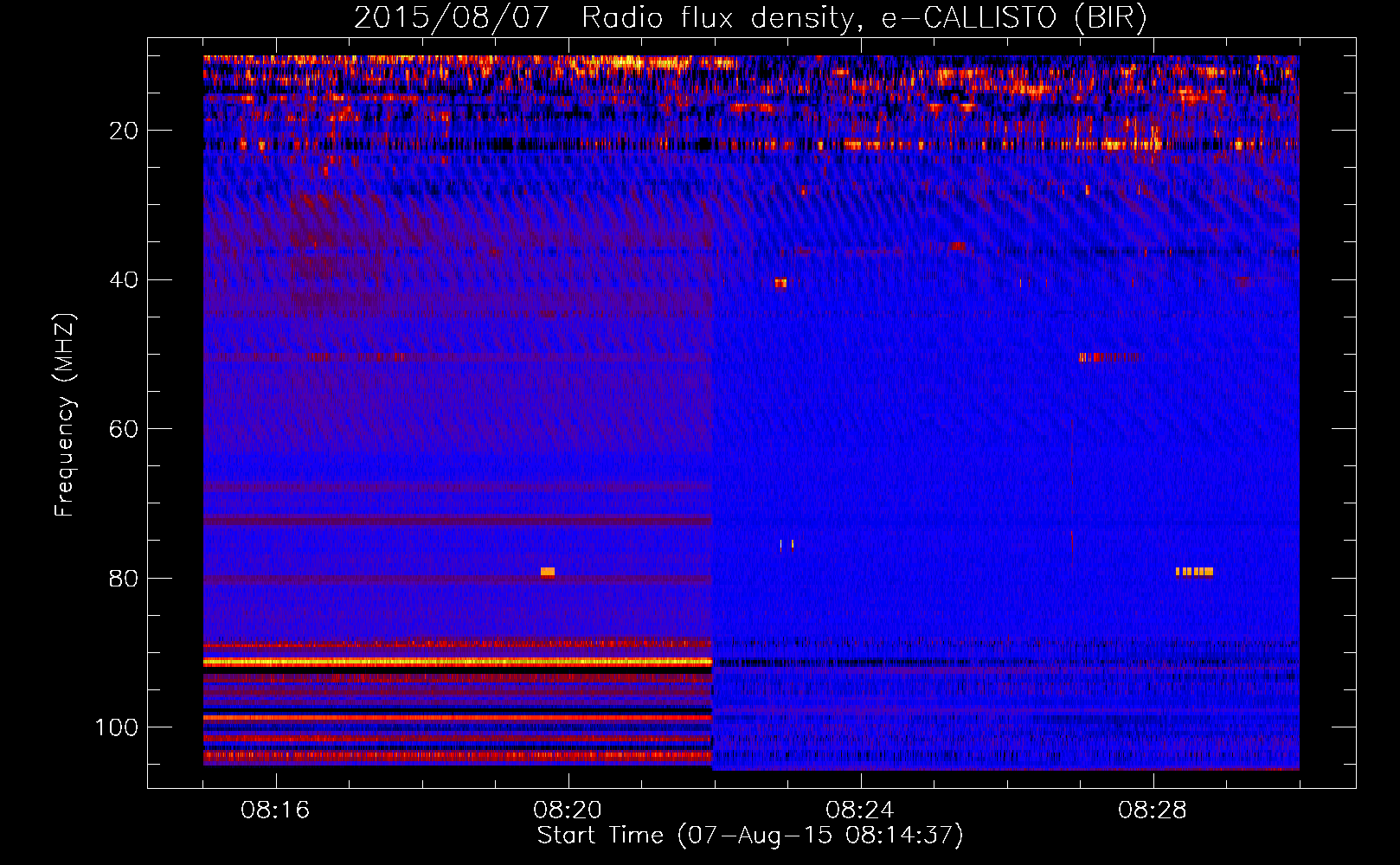Click the 40 MHz frequency tick label
The height and width of the screenshot is (865, 1400).
(124, 280)
